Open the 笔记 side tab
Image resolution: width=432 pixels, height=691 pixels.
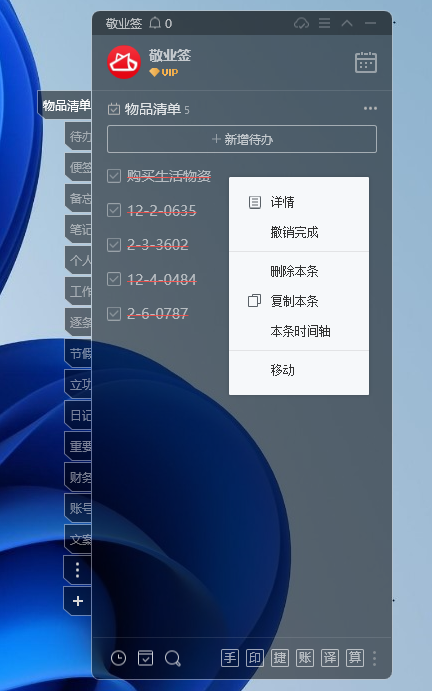tap(78, 229)
